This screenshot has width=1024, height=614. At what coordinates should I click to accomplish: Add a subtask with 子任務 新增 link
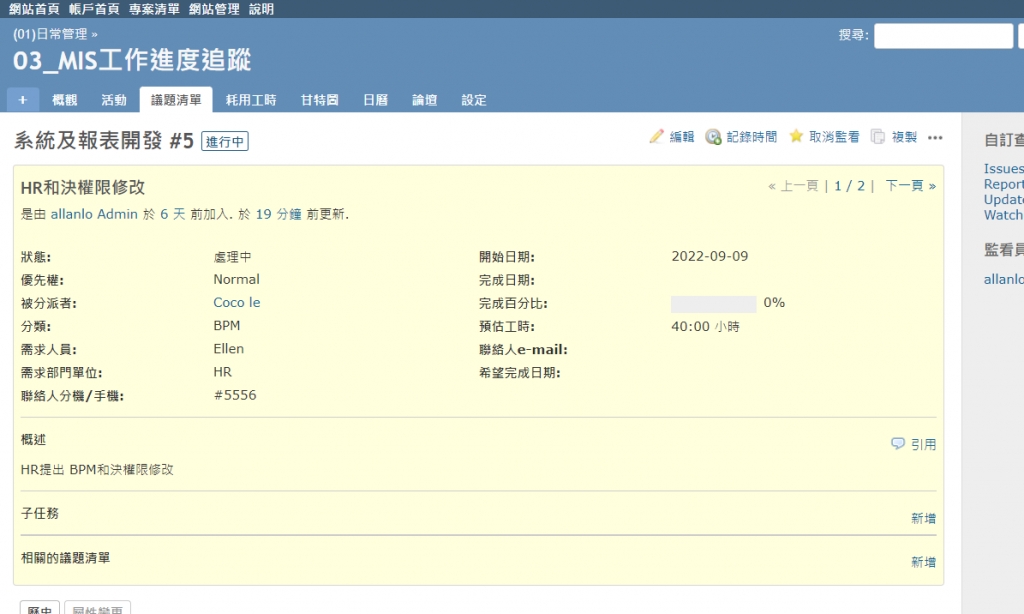tap(923, 518)
